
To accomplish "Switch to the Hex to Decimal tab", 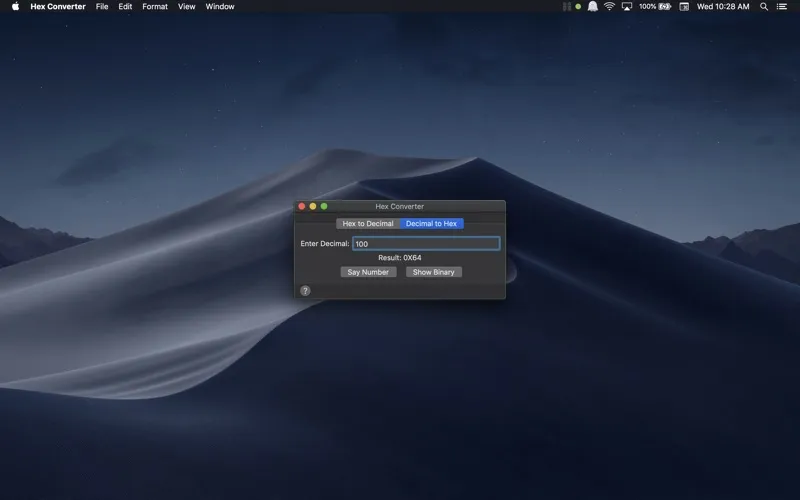I will [x=368, y=223].
